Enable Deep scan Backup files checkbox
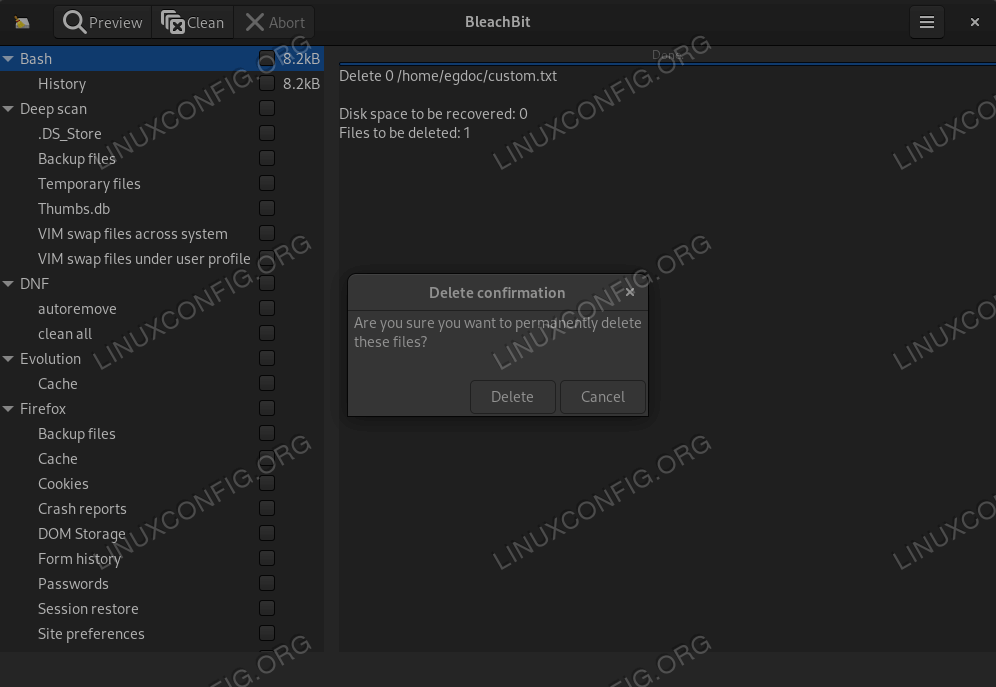Screen dimensions: 996x687 click(x=267, y=158)
